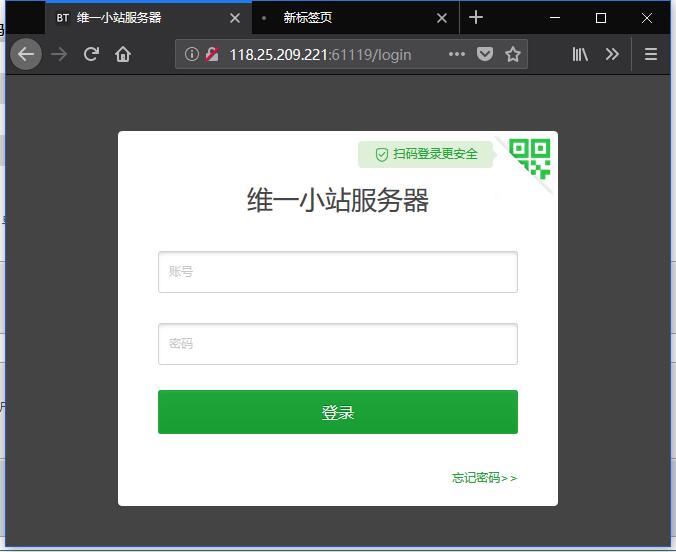Bookmark this page with the star icon
676x552 pixels.
coord(513,54)
